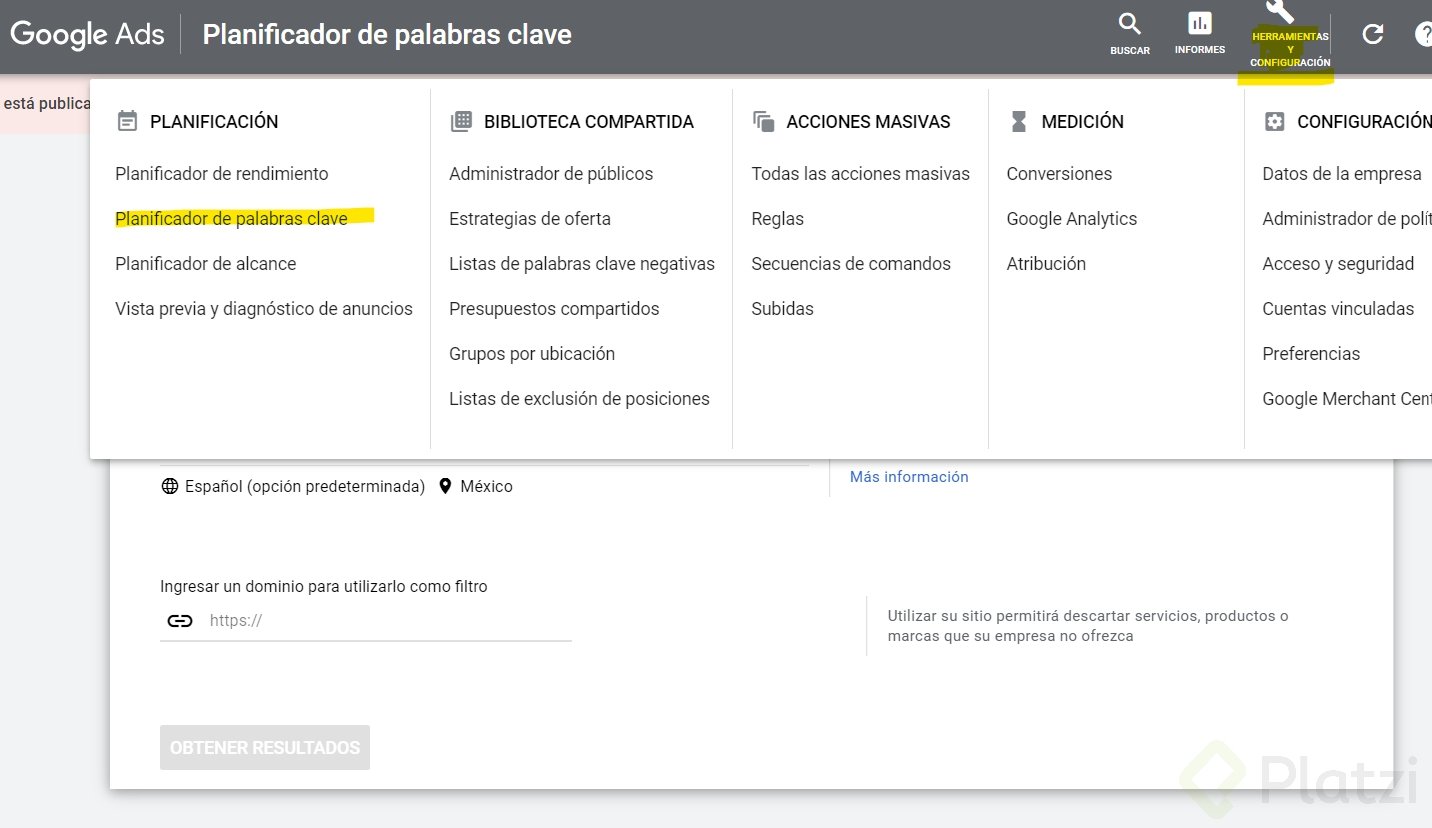Click the Obtener Resultados button
The image size is (1432, 828).
[x=265, y=748]
